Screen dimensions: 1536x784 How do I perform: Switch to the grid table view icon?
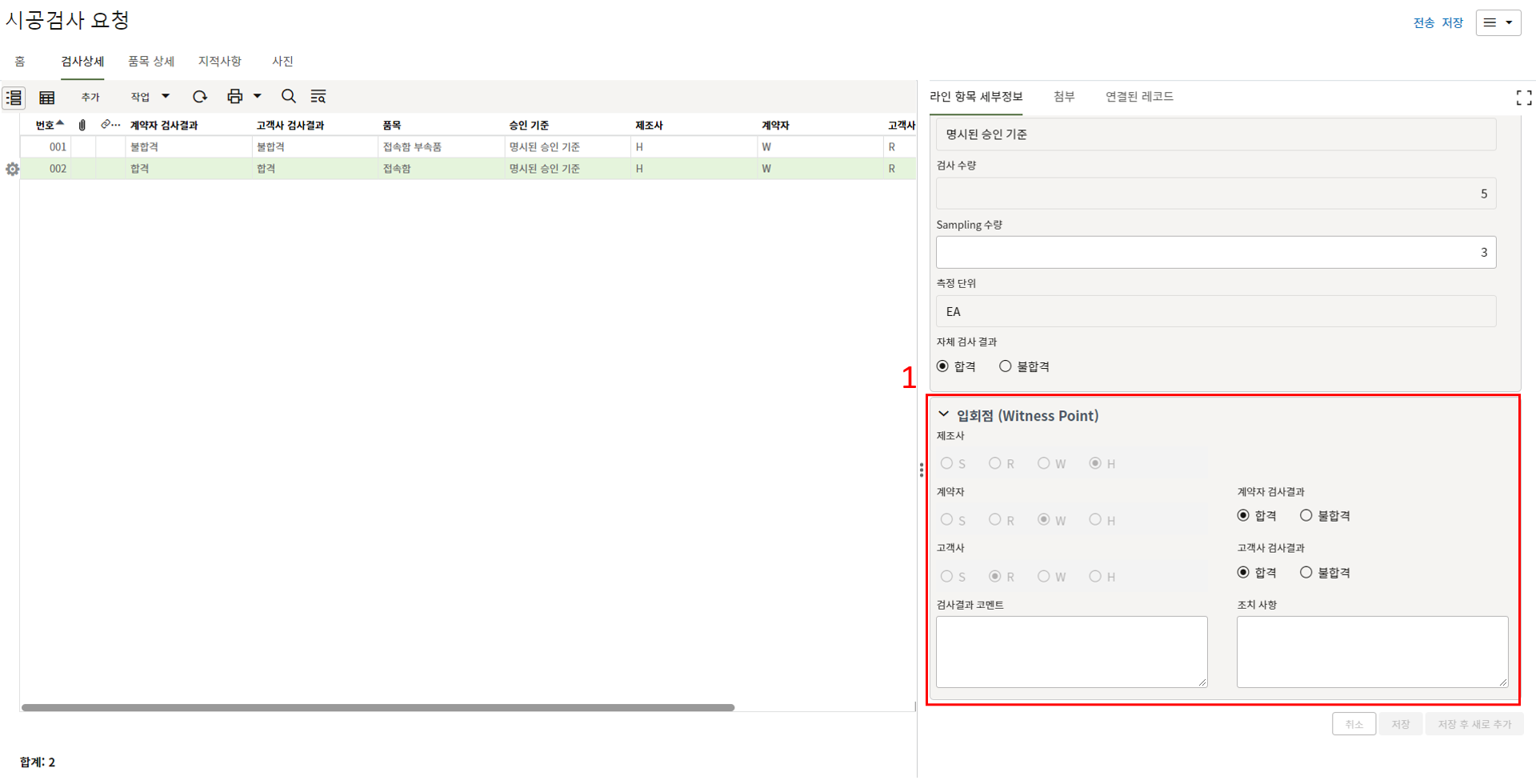pyautogui.click(x=47, y=98)
